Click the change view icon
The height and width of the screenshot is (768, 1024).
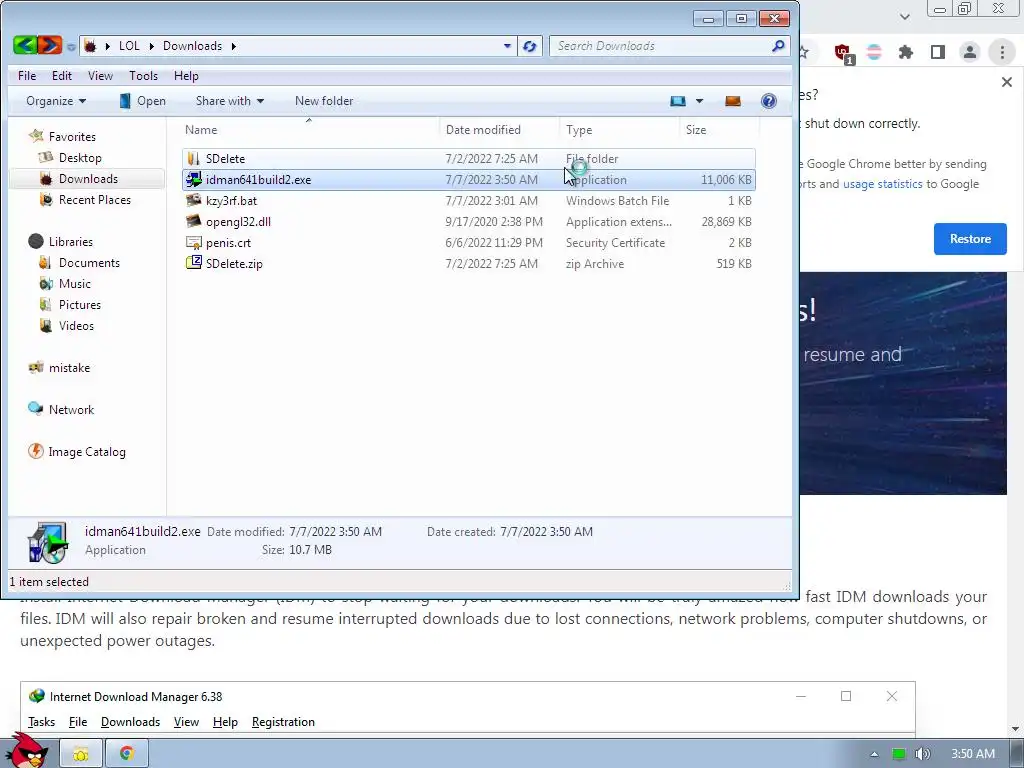click(x=678, y=101)
